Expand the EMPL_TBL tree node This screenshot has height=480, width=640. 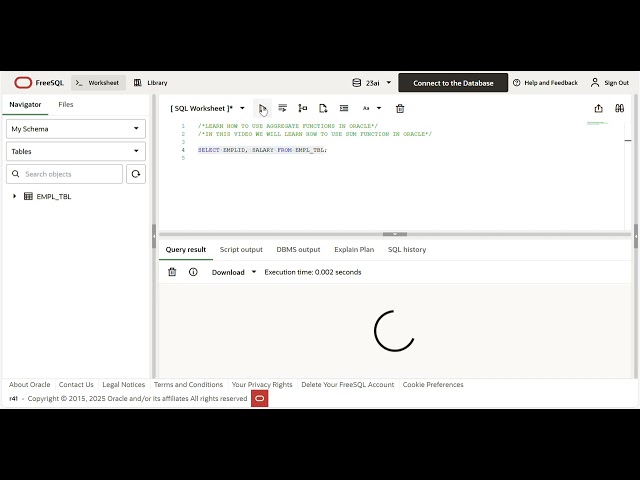coord(15,196)
